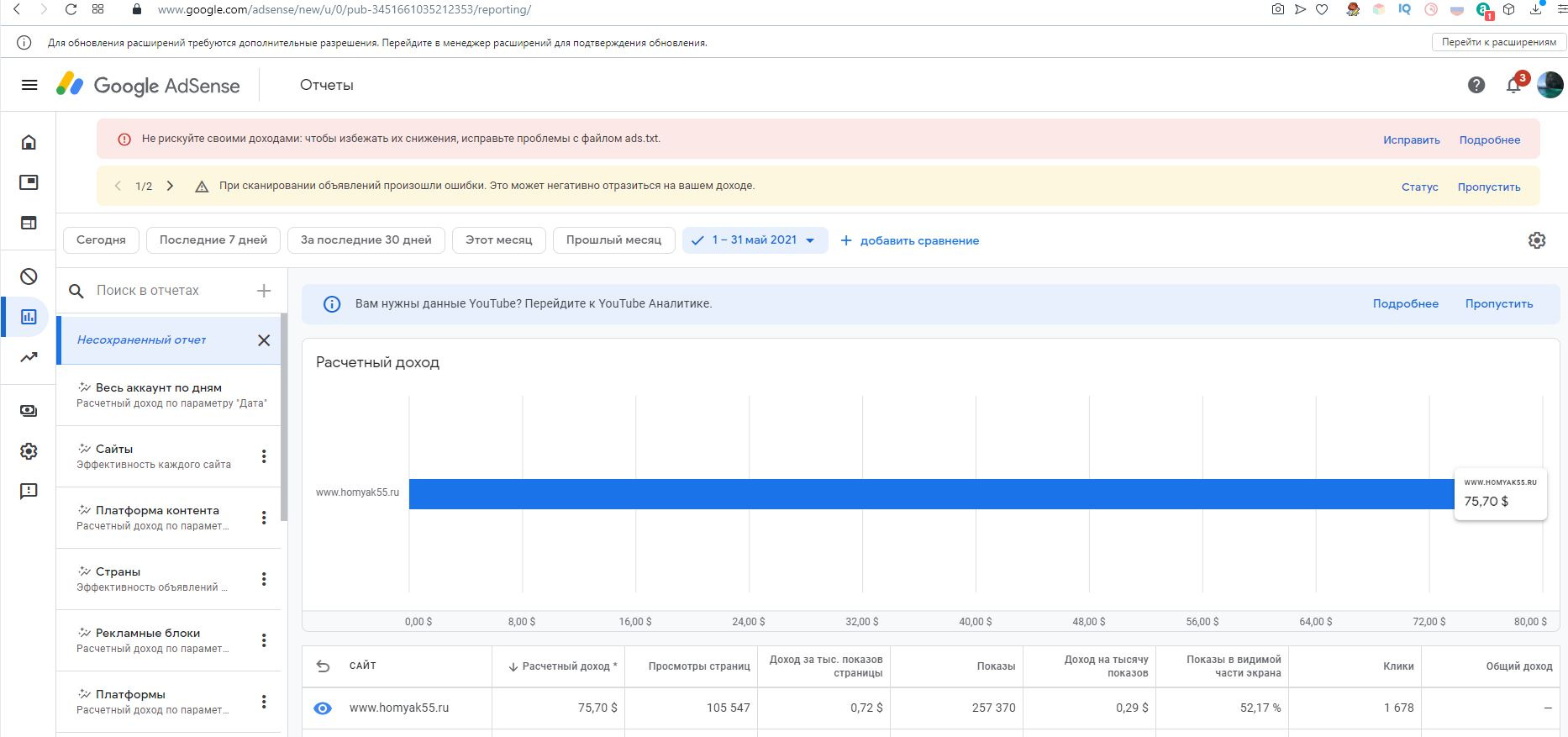The width and height of the screenshot is (1568, 737).
Task: Toggle visibility eye for www.homyak55.ru row
Action: click(x=323, y=708)
